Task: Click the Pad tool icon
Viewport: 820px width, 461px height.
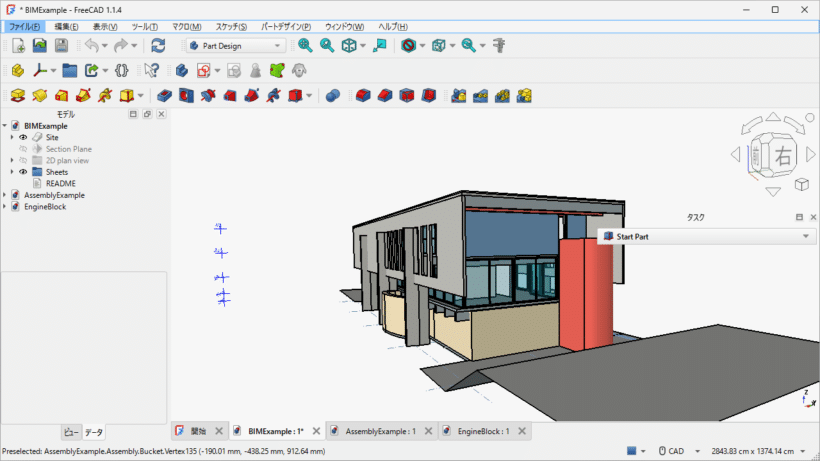Action: (x=18, y=96)
